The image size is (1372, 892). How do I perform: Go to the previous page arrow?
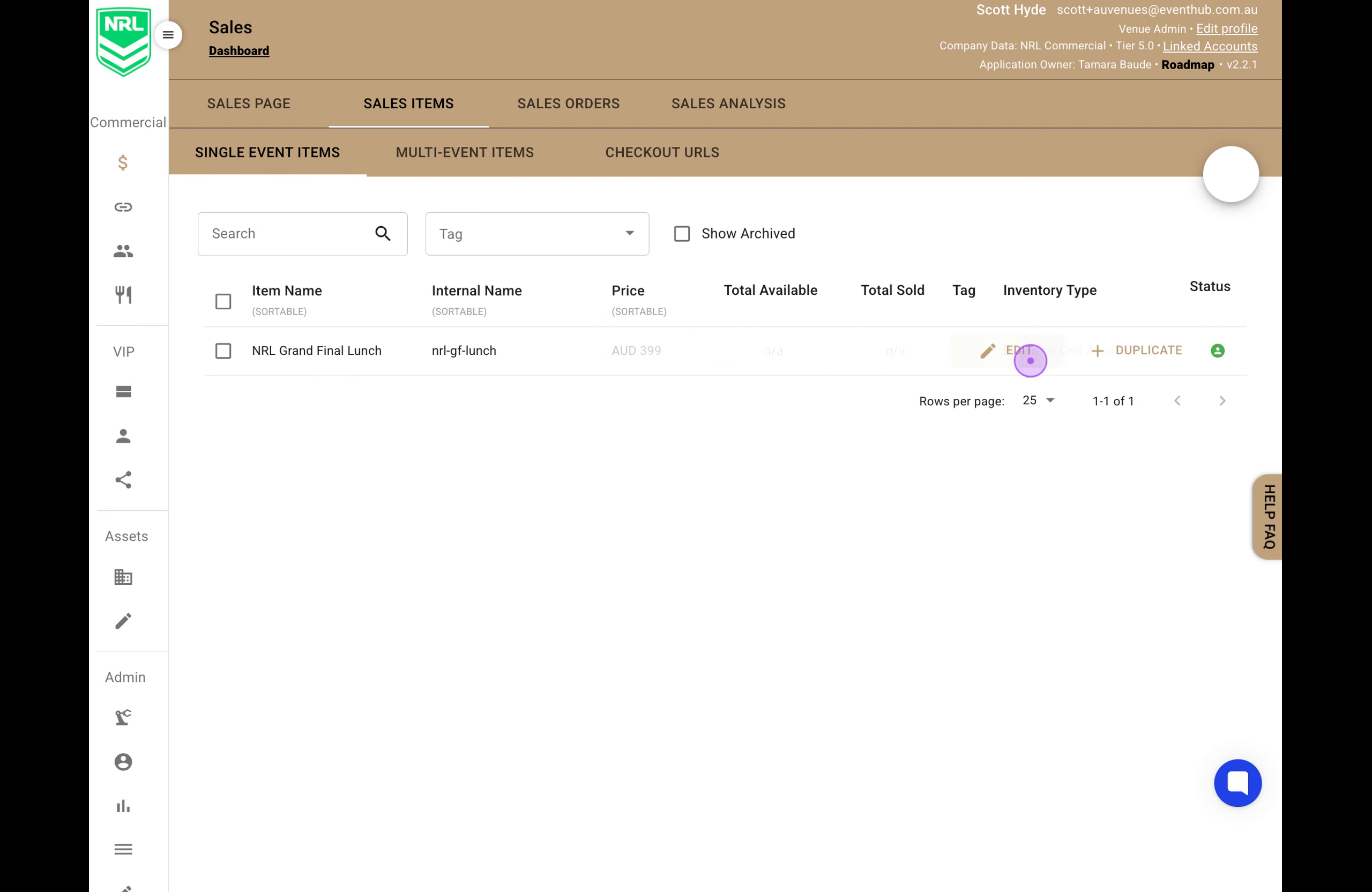1177,401
